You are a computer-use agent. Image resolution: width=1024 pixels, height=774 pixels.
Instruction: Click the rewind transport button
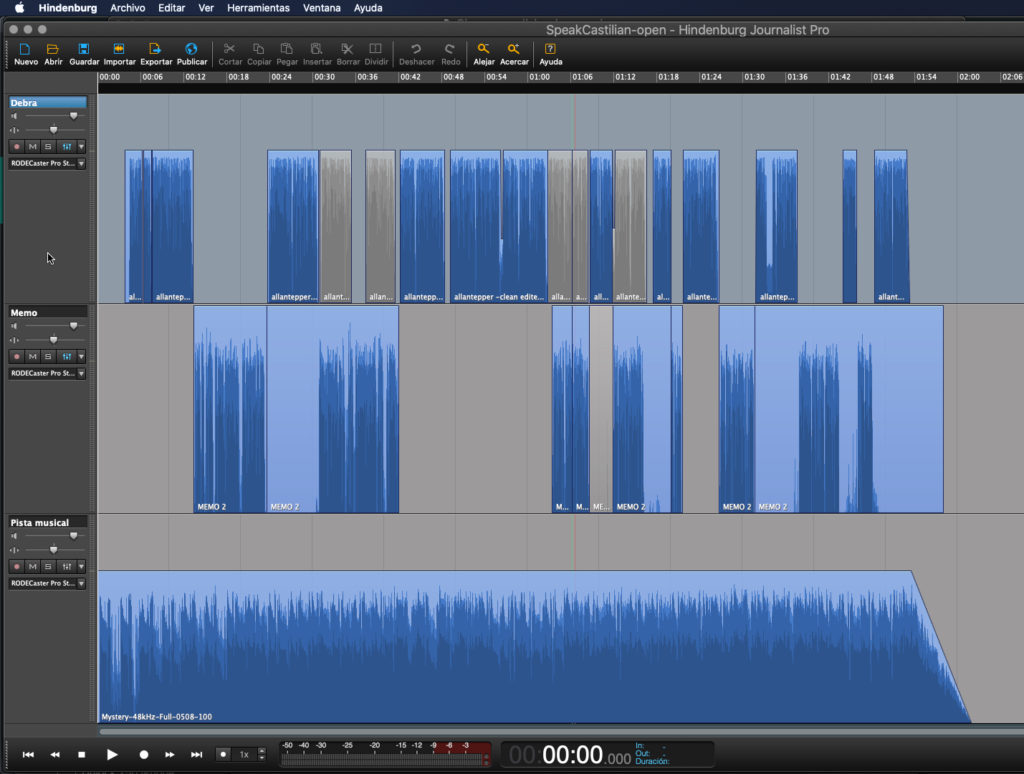[x=55, y=754]
